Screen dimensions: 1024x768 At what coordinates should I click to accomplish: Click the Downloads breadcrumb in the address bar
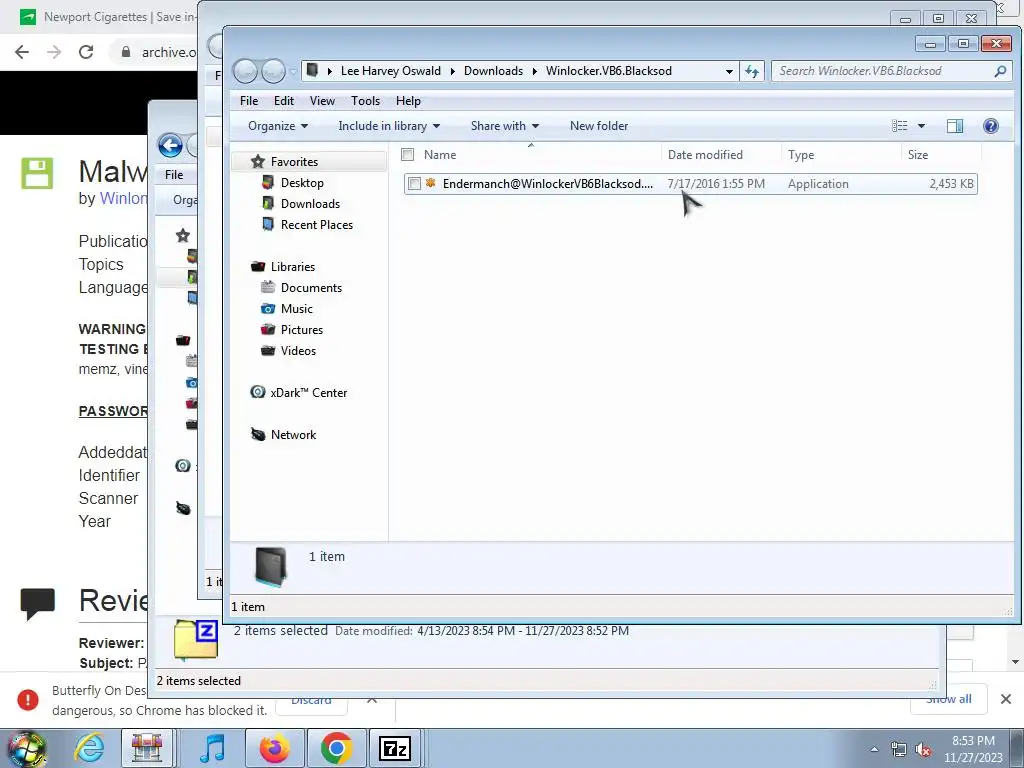tap(493, 71)
